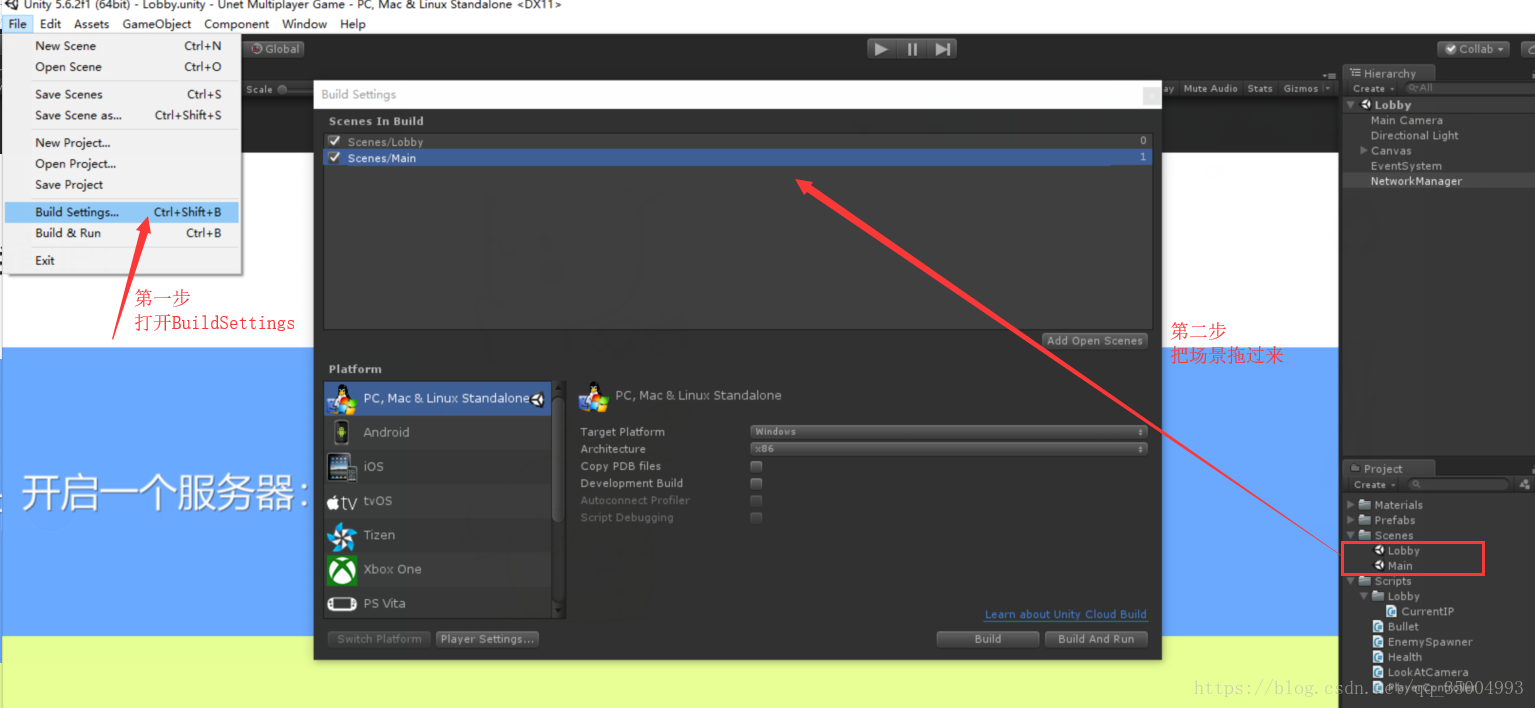This screenshot has width=1535, height=708.
Task: Choose Build Settings... menu item
Action: pos(121,212)
